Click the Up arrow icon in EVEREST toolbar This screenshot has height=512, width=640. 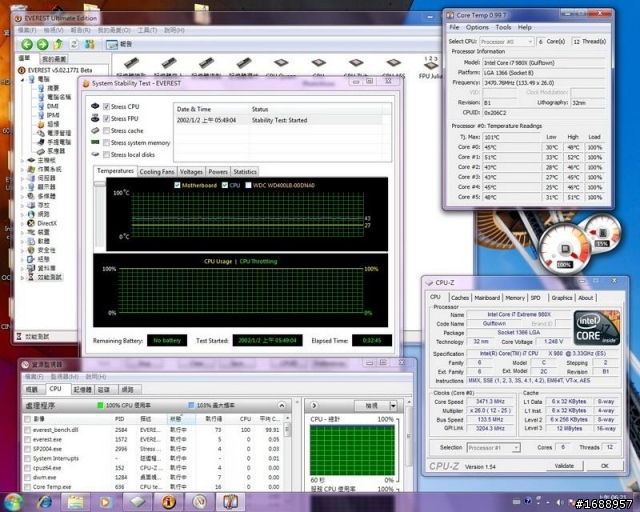pyautogui.click(x=58, y=44)
